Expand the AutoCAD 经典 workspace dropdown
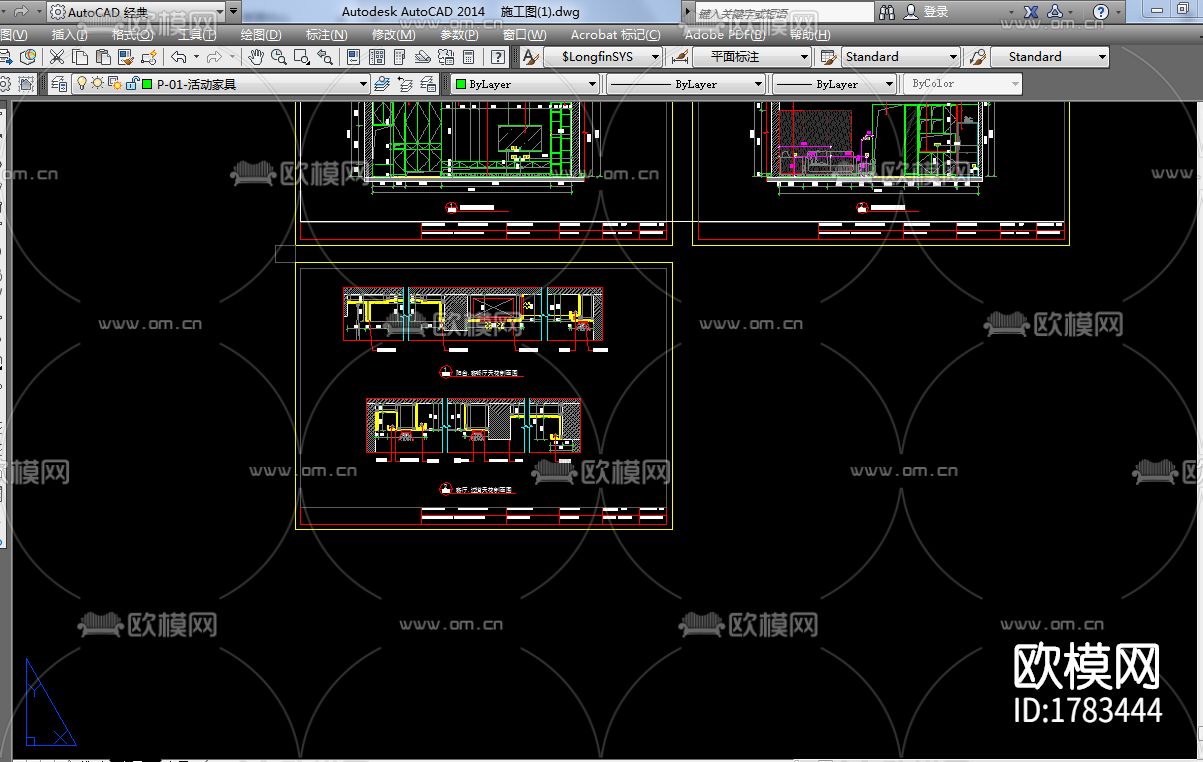The height and width of the screenshot is (762, 1203). pyautogui.click(x=218, y=12)
